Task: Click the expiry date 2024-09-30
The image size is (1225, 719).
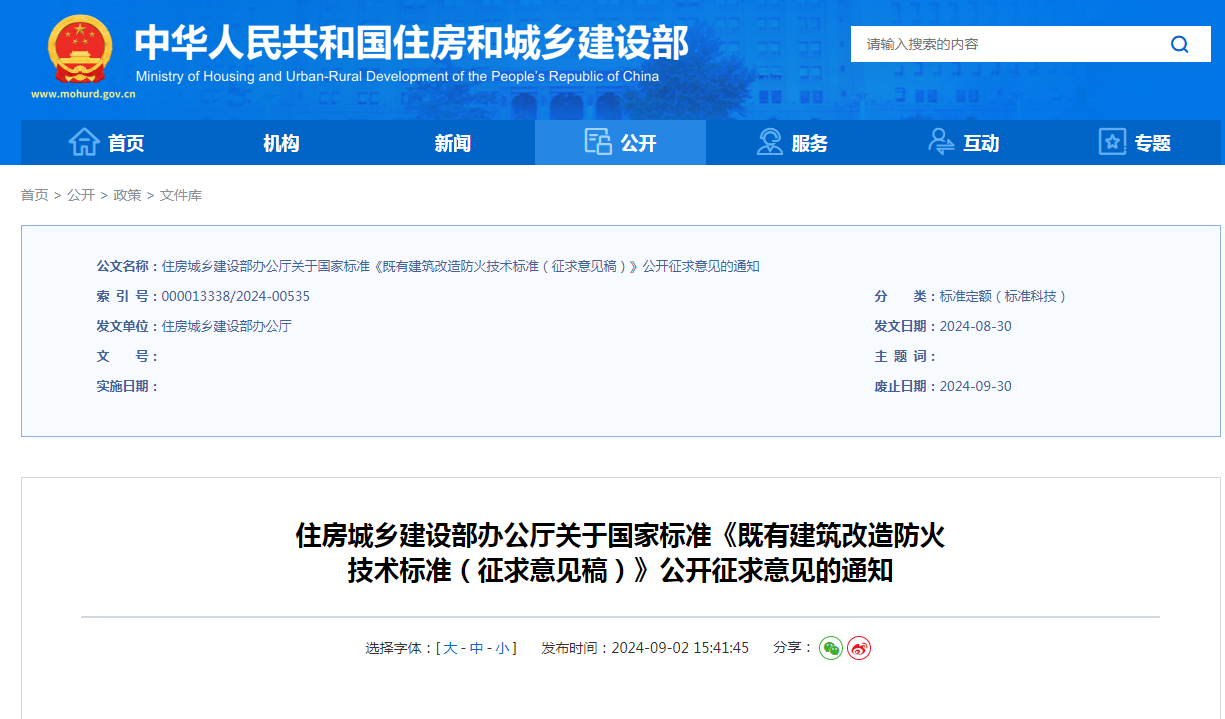Action: click(x=976, y=386)
